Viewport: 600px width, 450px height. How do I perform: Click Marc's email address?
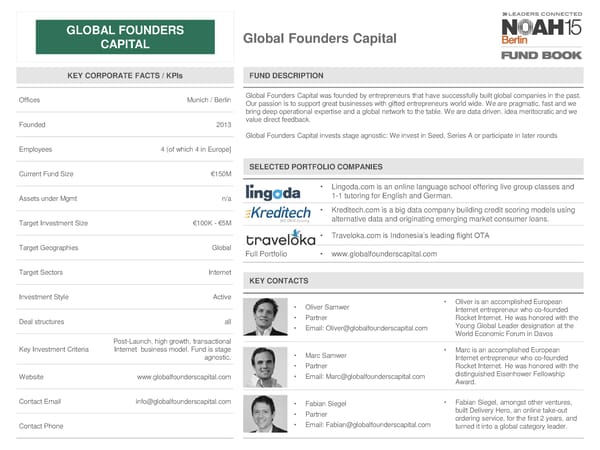point(372,376)
